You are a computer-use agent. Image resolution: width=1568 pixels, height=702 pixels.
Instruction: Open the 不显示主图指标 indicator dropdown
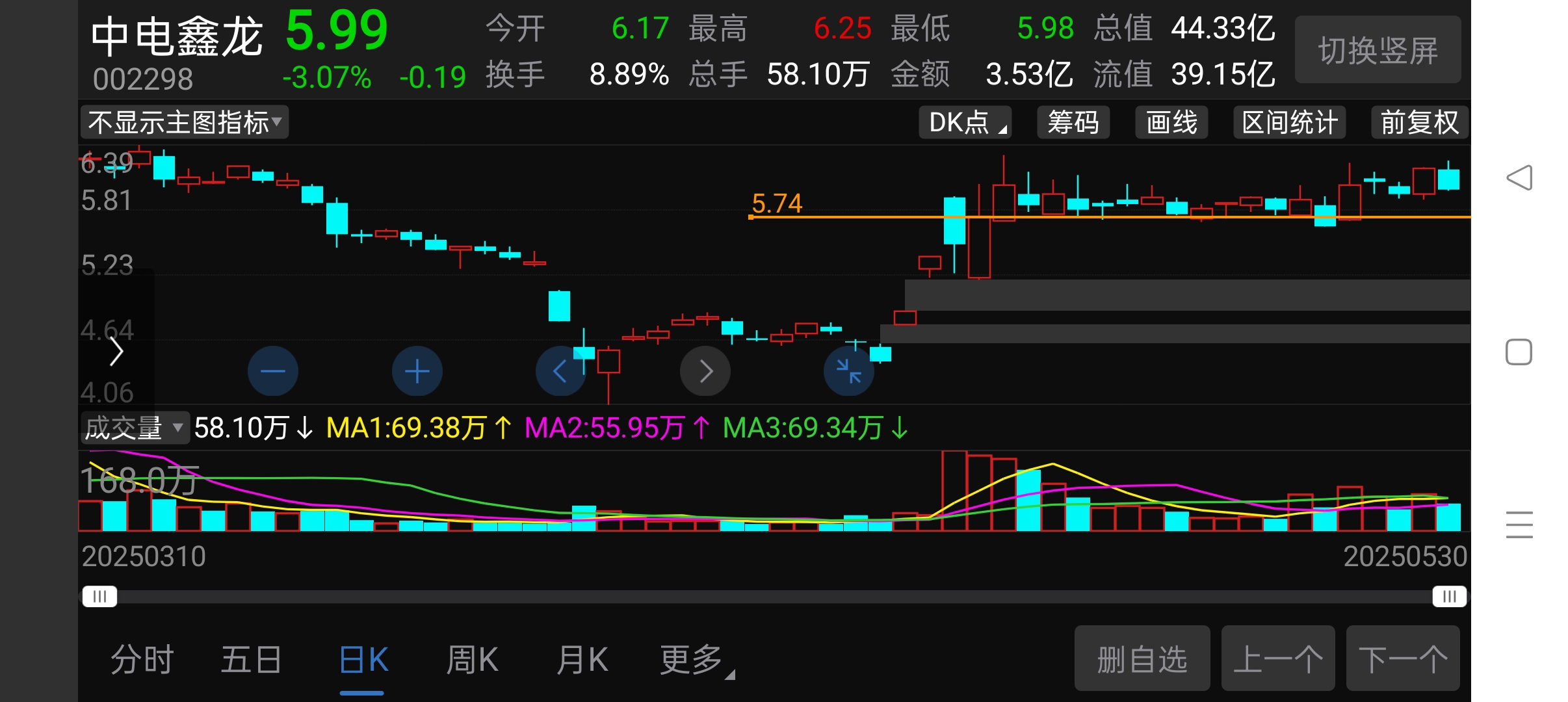(185, 122)
